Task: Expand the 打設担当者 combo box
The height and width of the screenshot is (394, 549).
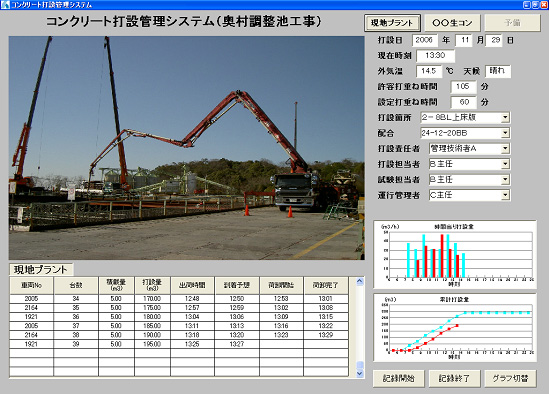Action: [x=505, y=164]
